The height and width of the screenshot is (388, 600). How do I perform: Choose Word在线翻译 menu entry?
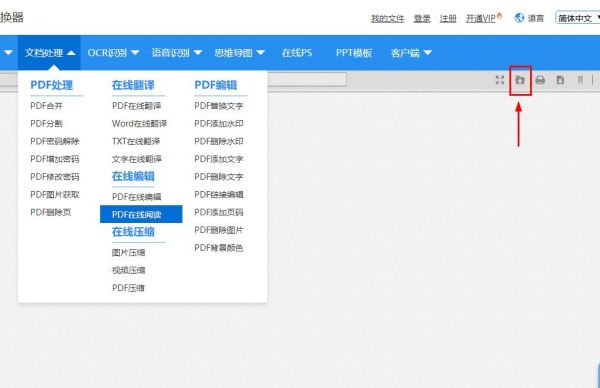139,124
